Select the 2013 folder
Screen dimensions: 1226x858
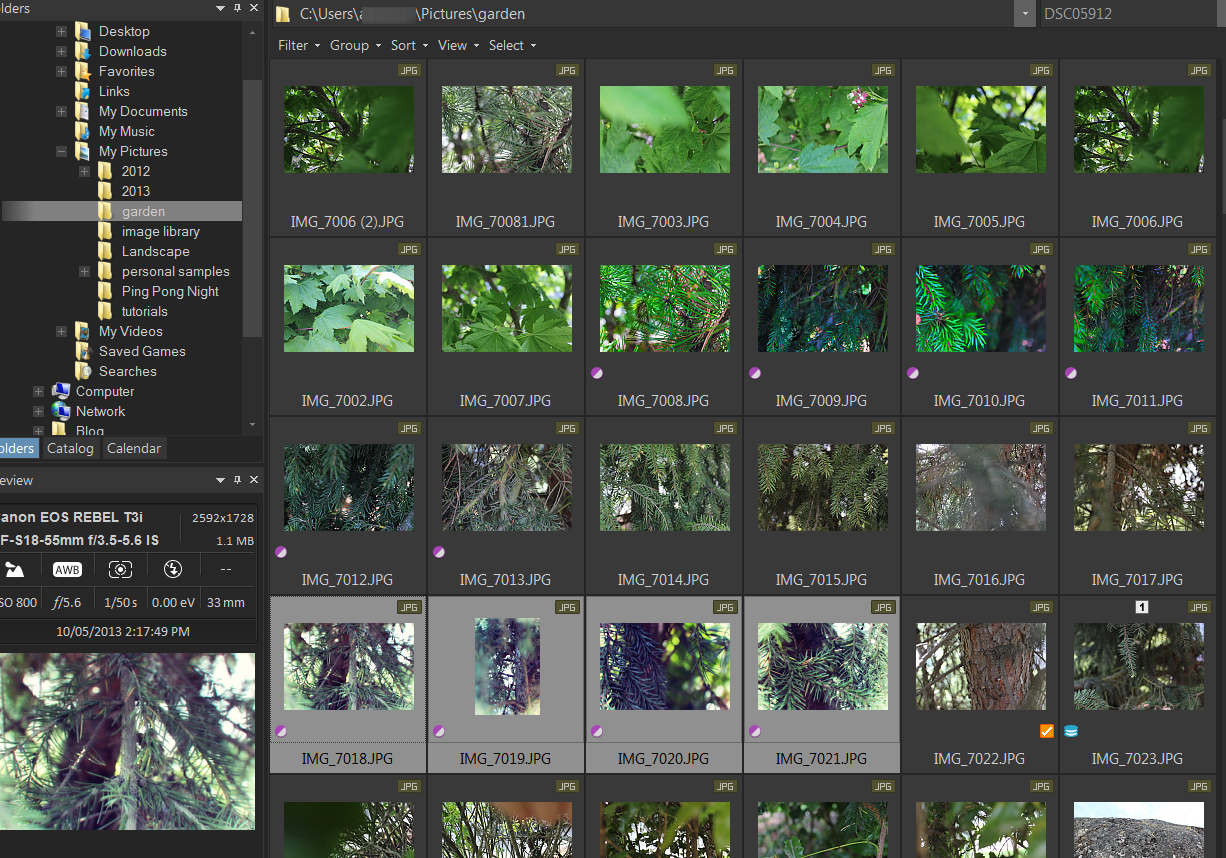(x=136, y=191)
